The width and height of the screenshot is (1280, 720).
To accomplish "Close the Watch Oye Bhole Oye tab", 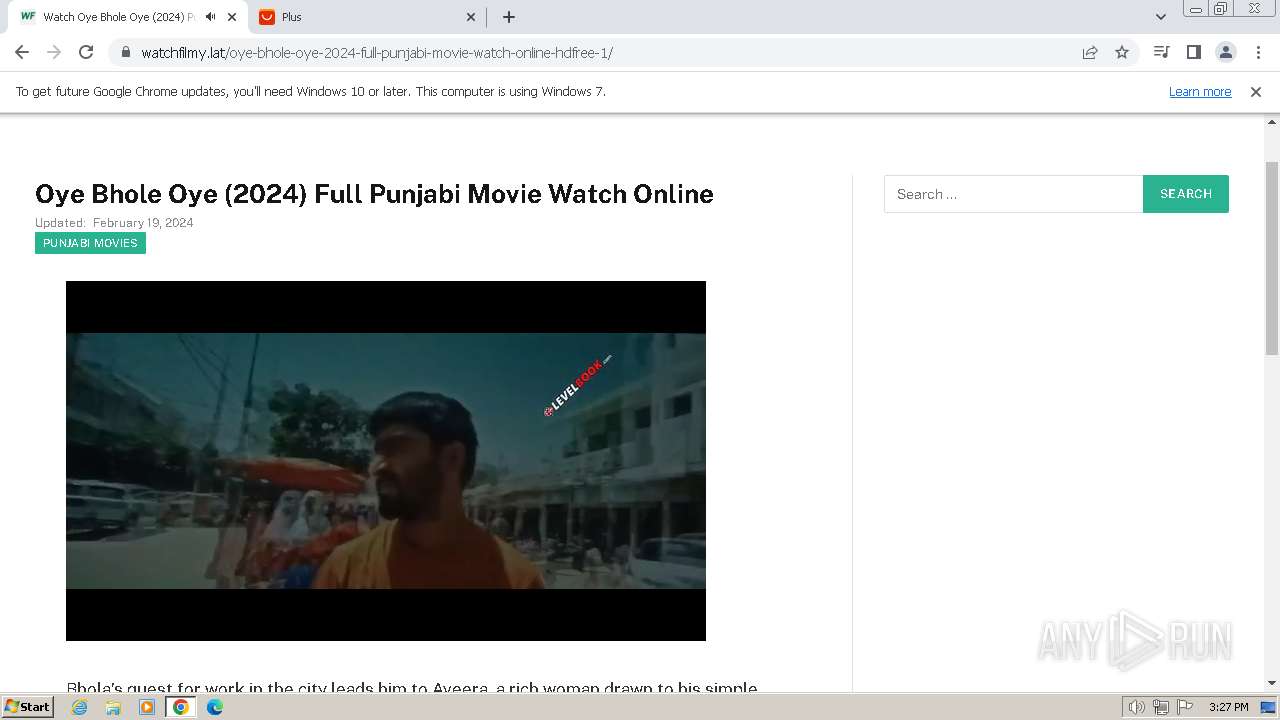I will 232,17.
